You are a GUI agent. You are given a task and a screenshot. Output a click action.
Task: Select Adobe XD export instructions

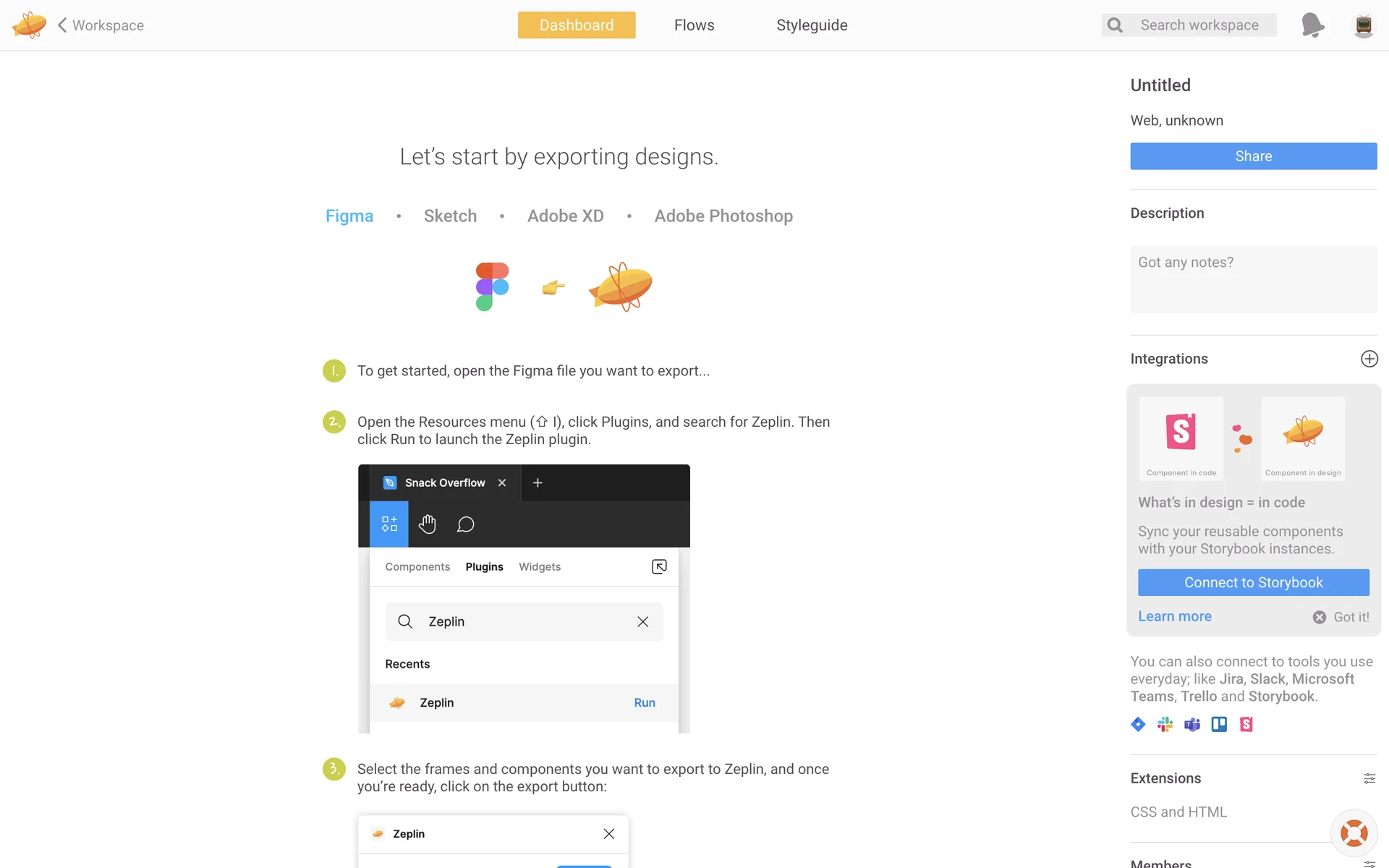(565, 216)
